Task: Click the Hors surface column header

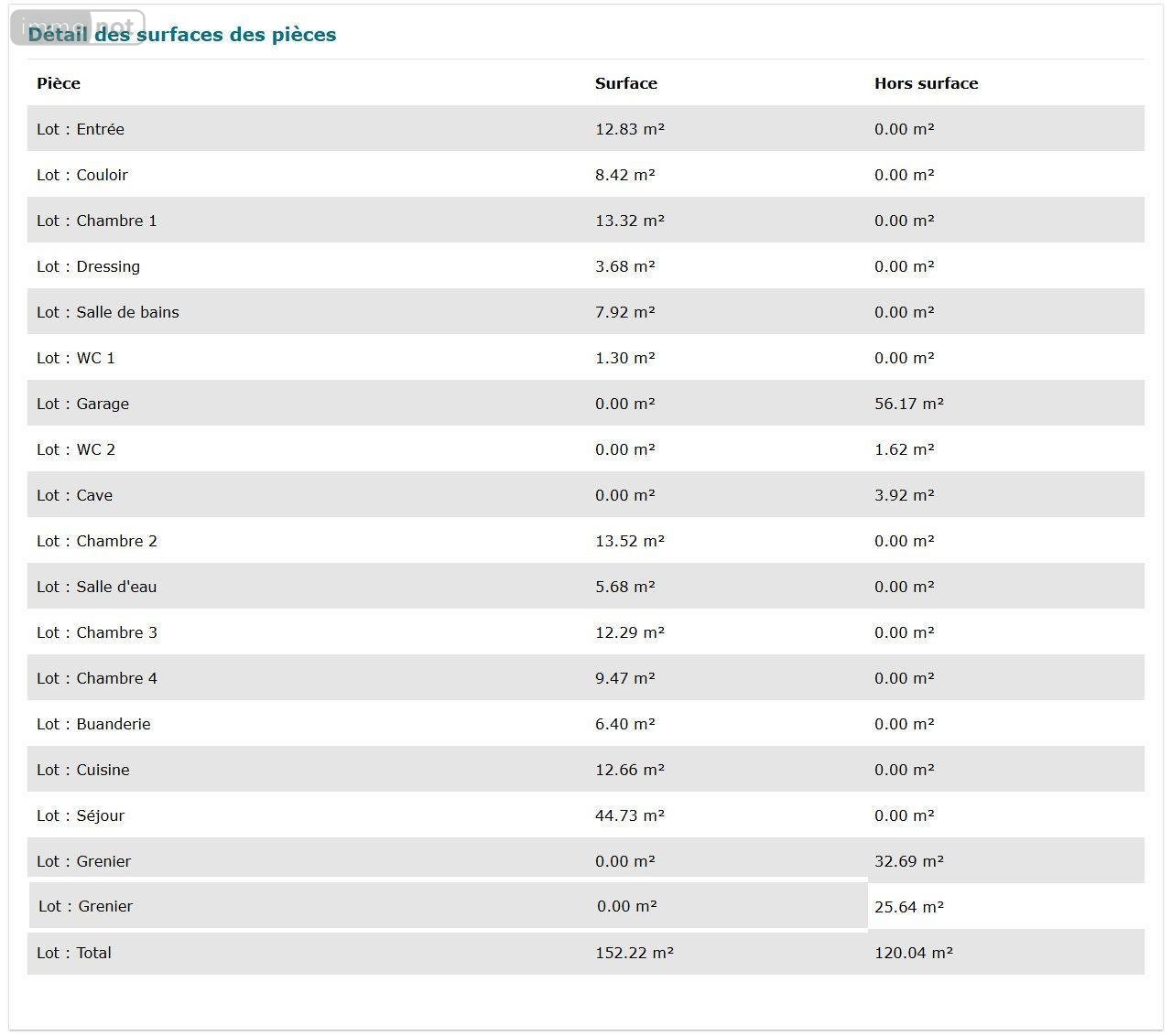Action: click(x=926, y=83)
